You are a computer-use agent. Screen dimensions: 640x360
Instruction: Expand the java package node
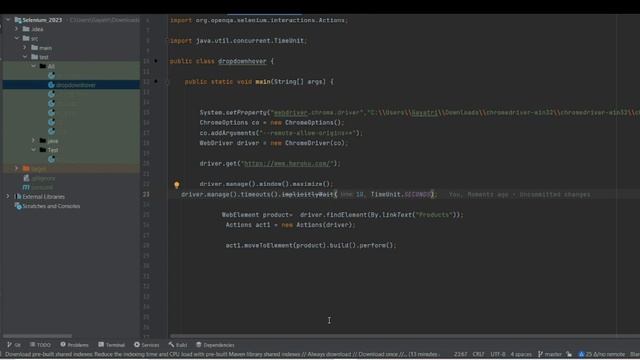tap(33, 141)
